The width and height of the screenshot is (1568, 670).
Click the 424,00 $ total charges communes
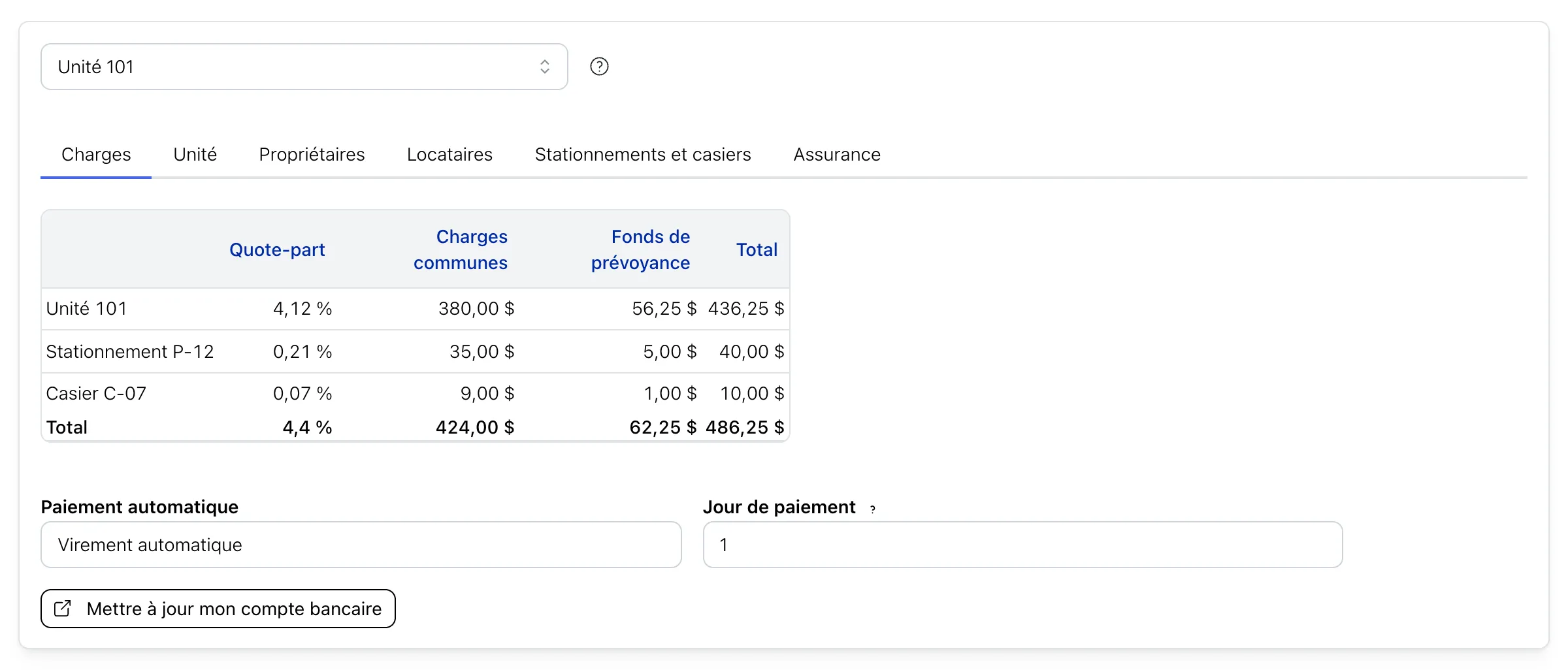[475, 428]
